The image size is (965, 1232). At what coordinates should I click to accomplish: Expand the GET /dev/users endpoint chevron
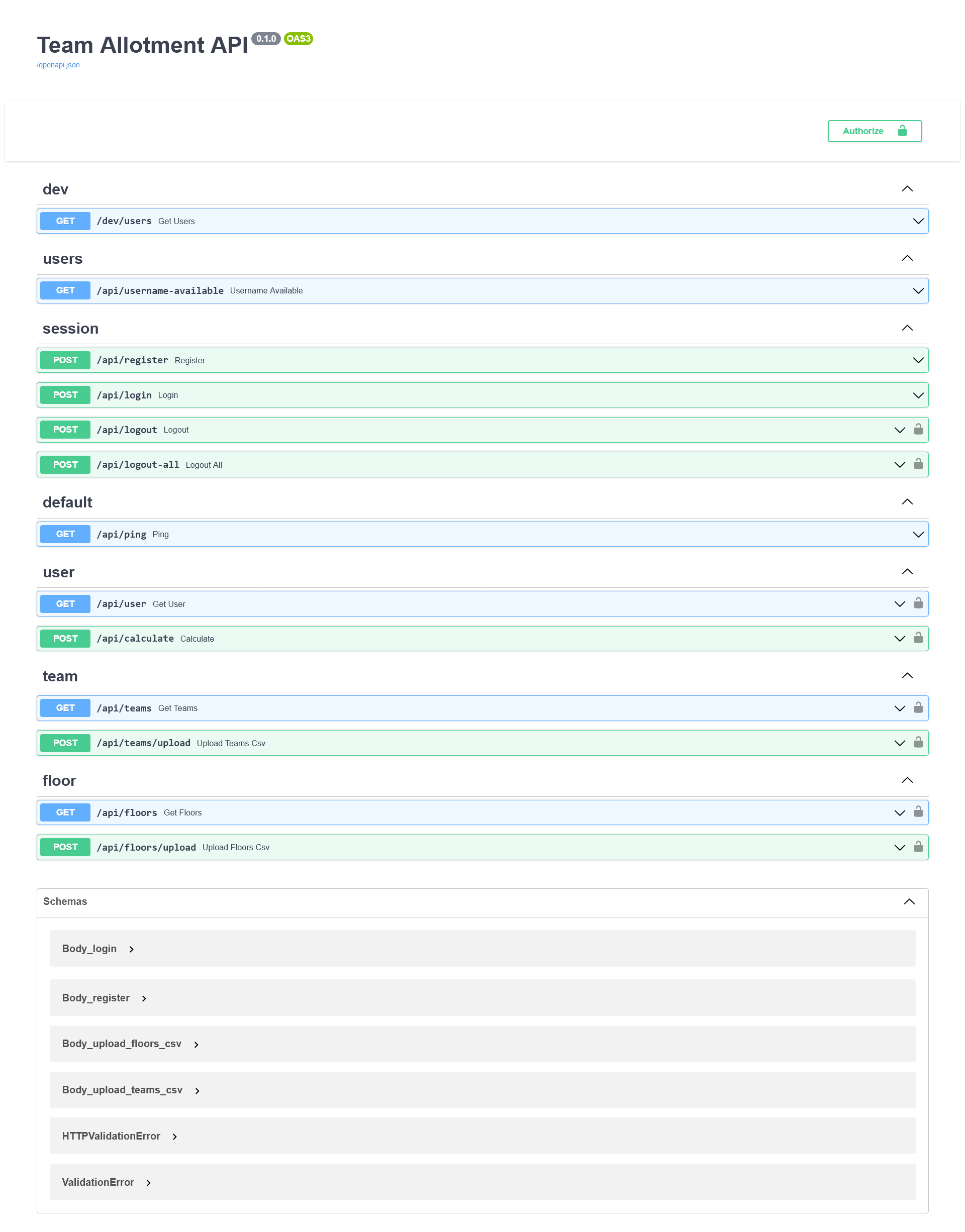coord(918,221)
